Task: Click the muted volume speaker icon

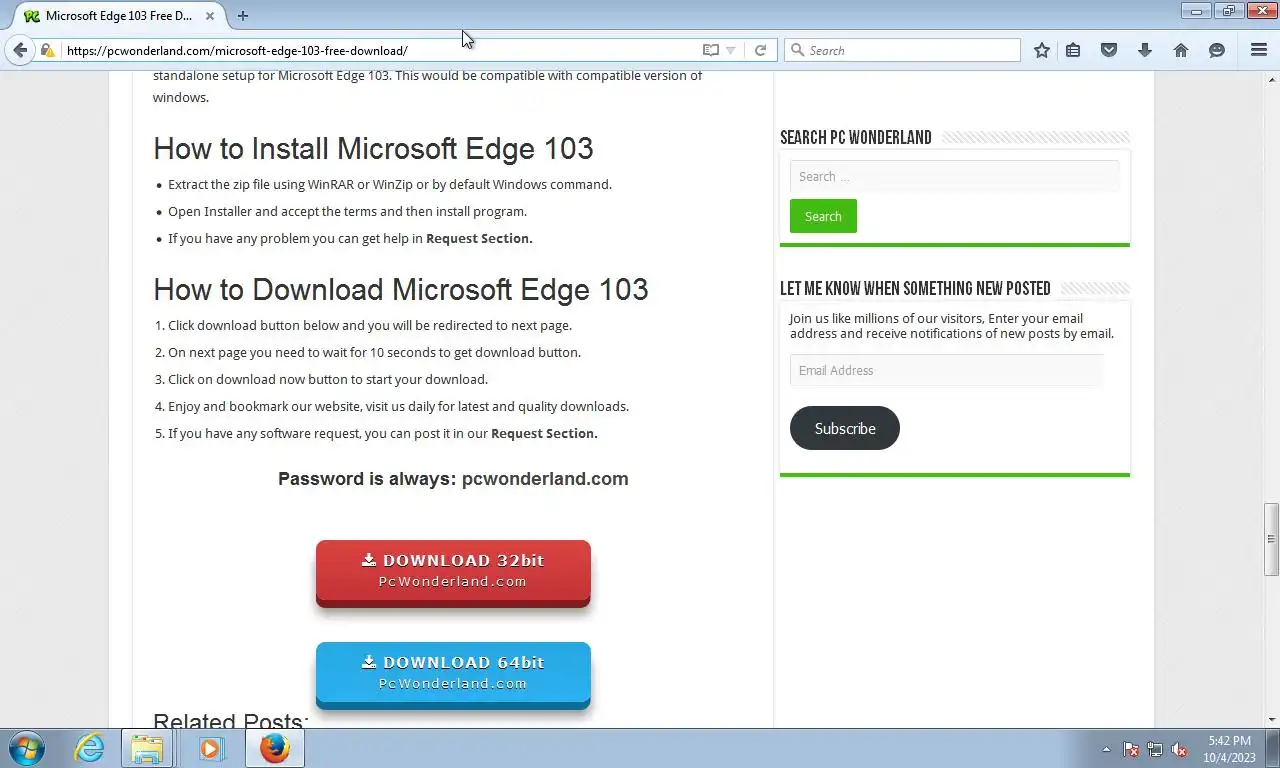Action: click(1179, 749)
